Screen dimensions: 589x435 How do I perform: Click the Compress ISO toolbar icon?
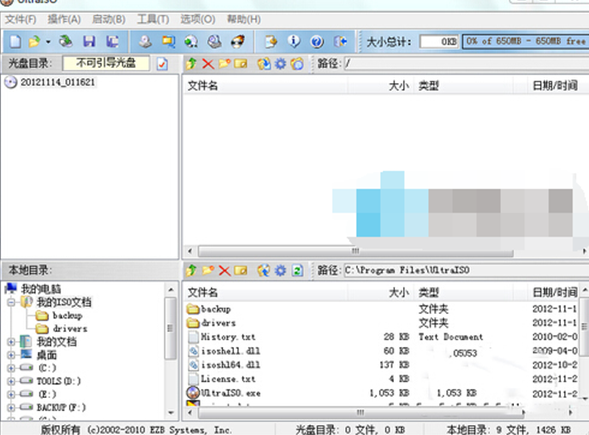[168, 41]
